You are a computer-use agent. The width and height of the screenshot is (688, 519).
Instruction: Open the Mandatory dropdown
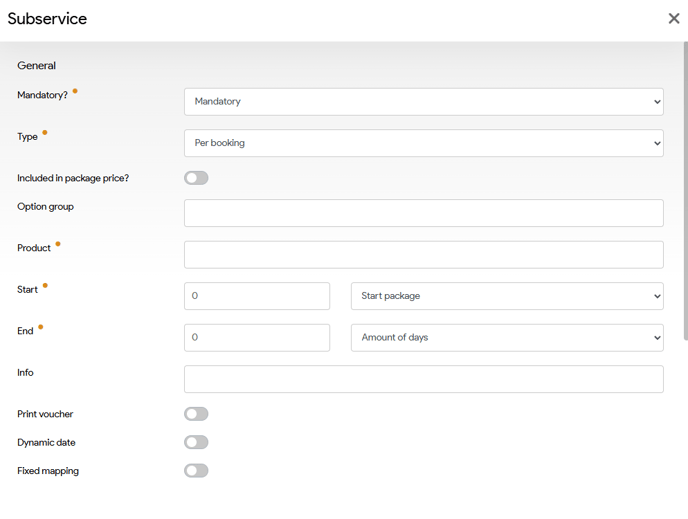[x=423, y=101]
